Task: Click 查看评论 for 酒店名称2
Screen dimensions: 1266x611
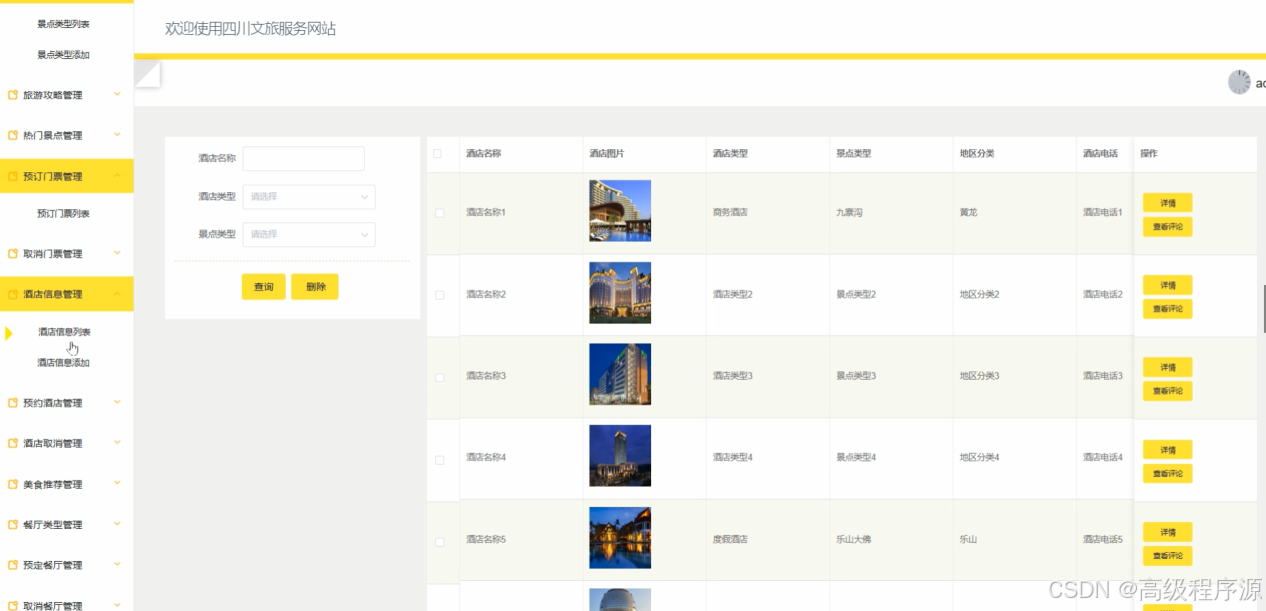Action: tap(1167, 309)
